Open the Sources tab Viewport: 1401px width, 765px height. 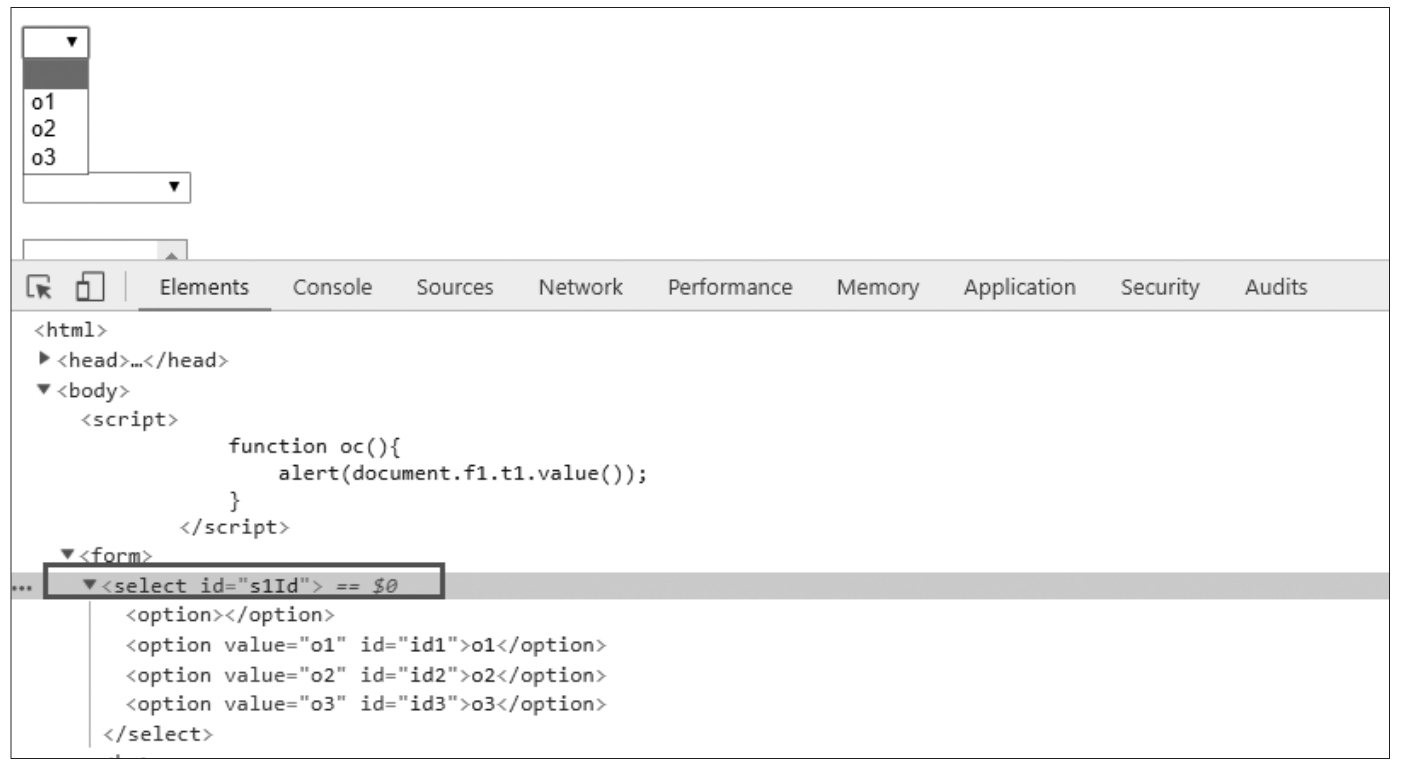pyautogui.click(x=455, y=287)
